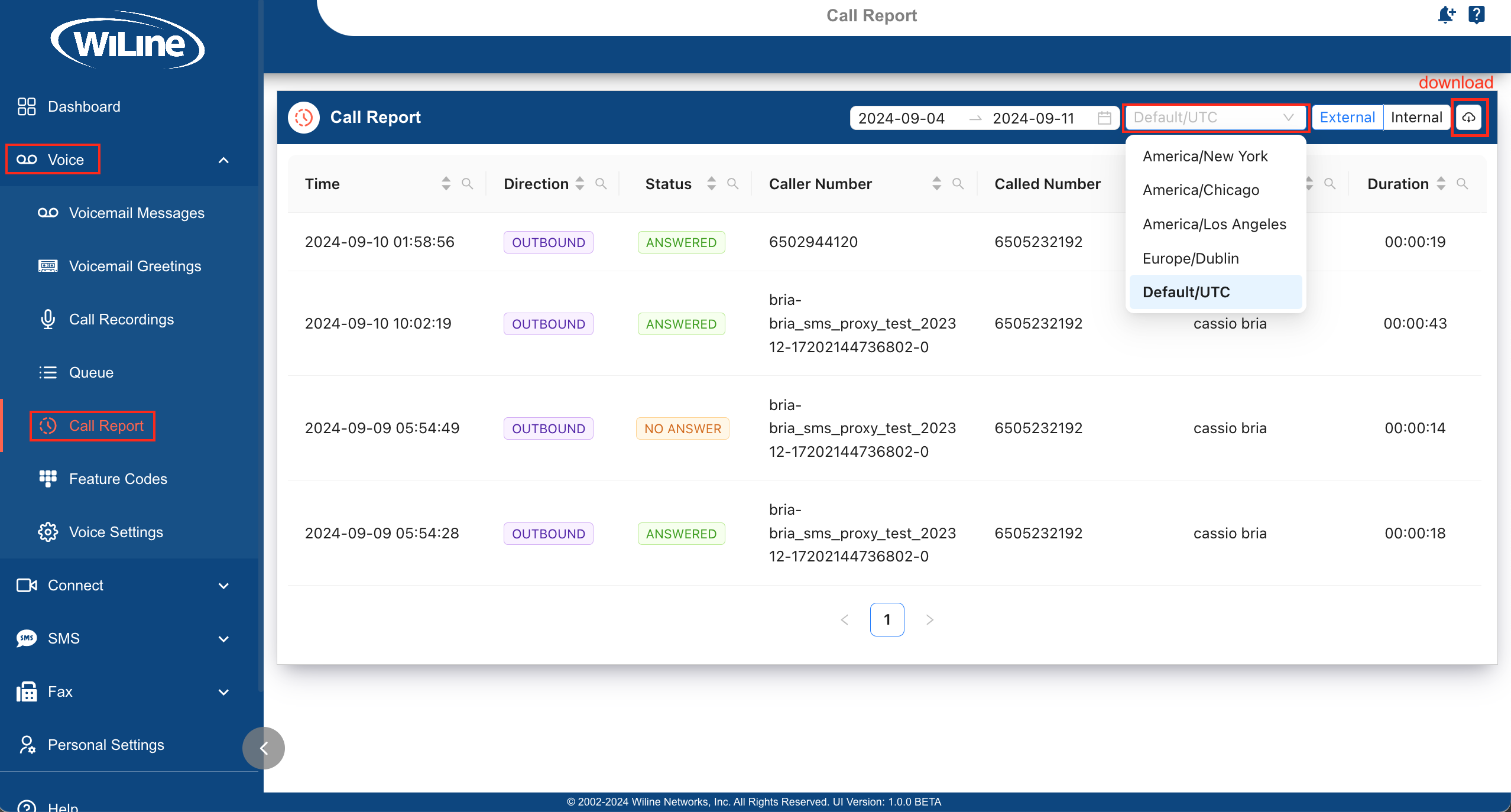Click the Call Report clock icon in header
The width and height of the screenshot is (1511, 812).
point(304,117)
